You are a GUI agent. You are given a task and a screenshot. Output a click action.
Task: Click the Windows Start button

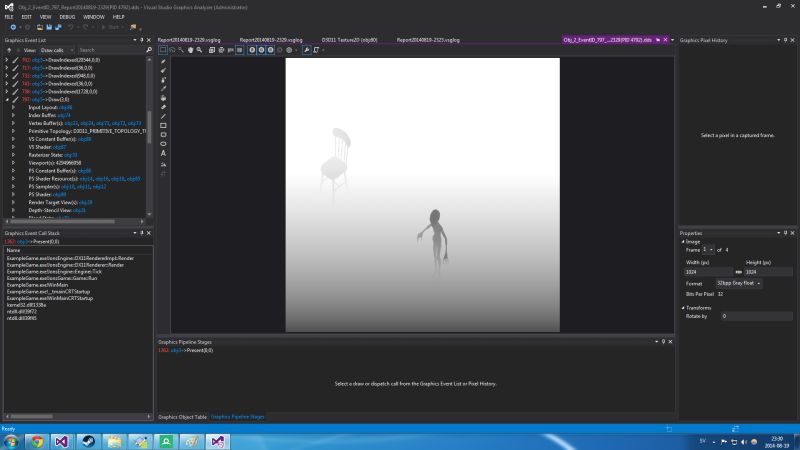click(x=11, y=441)
